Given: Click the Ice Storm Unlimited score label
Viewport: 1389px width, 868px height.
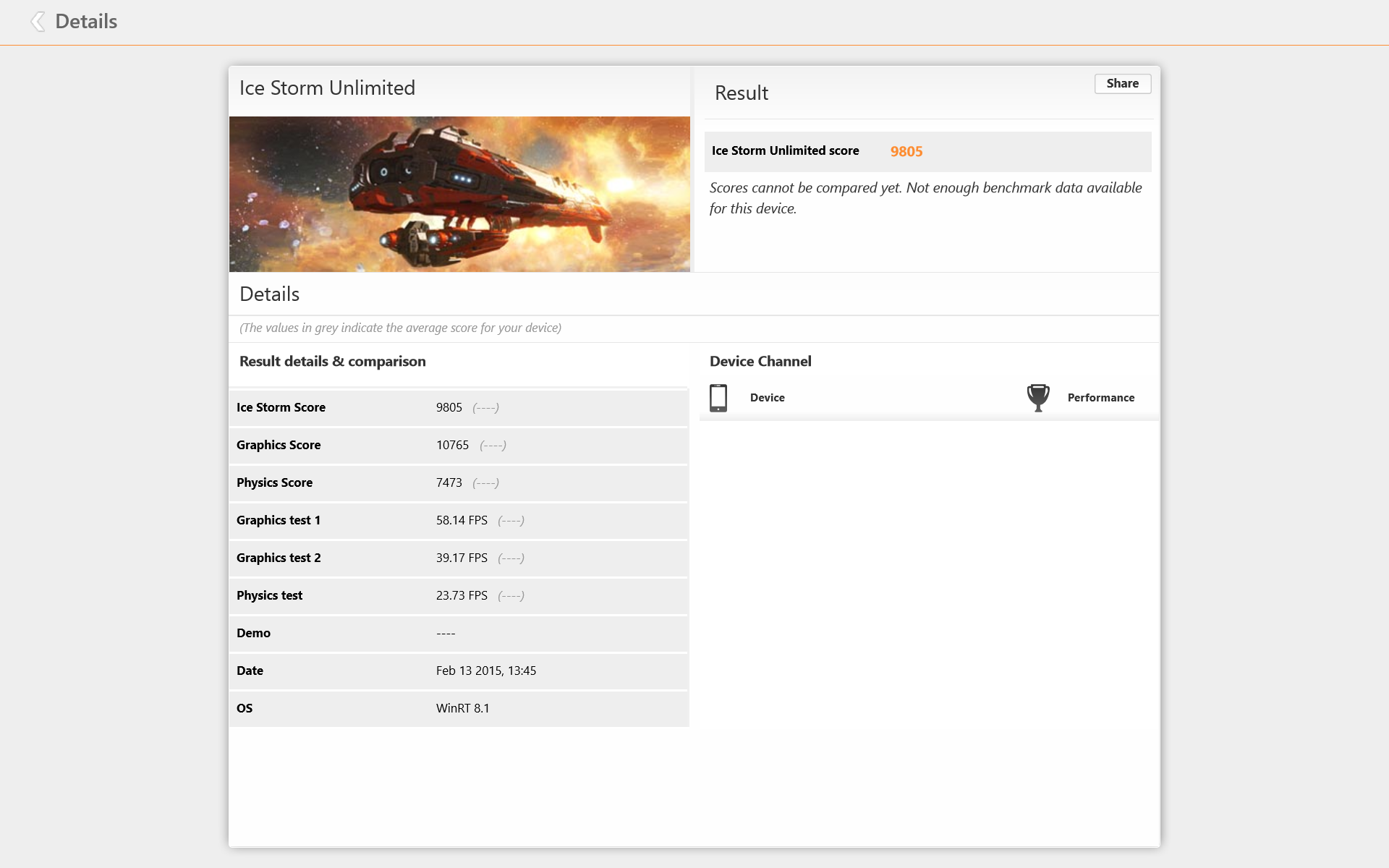Looking at the screenshot, I should (785, 150).
